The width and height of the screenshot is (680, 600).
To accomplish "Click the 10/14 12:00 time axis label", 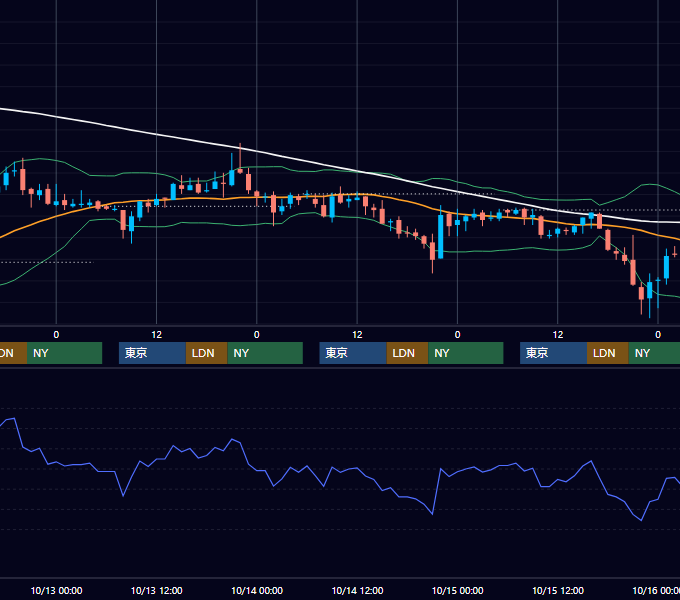I will click(357, 590).
